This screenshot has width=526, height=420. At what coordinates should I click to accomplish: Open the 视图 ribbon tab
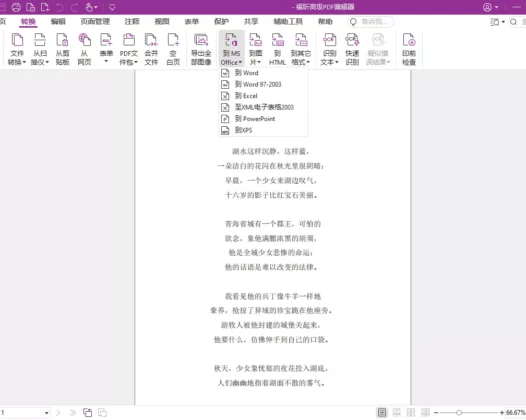click(162, 22)
